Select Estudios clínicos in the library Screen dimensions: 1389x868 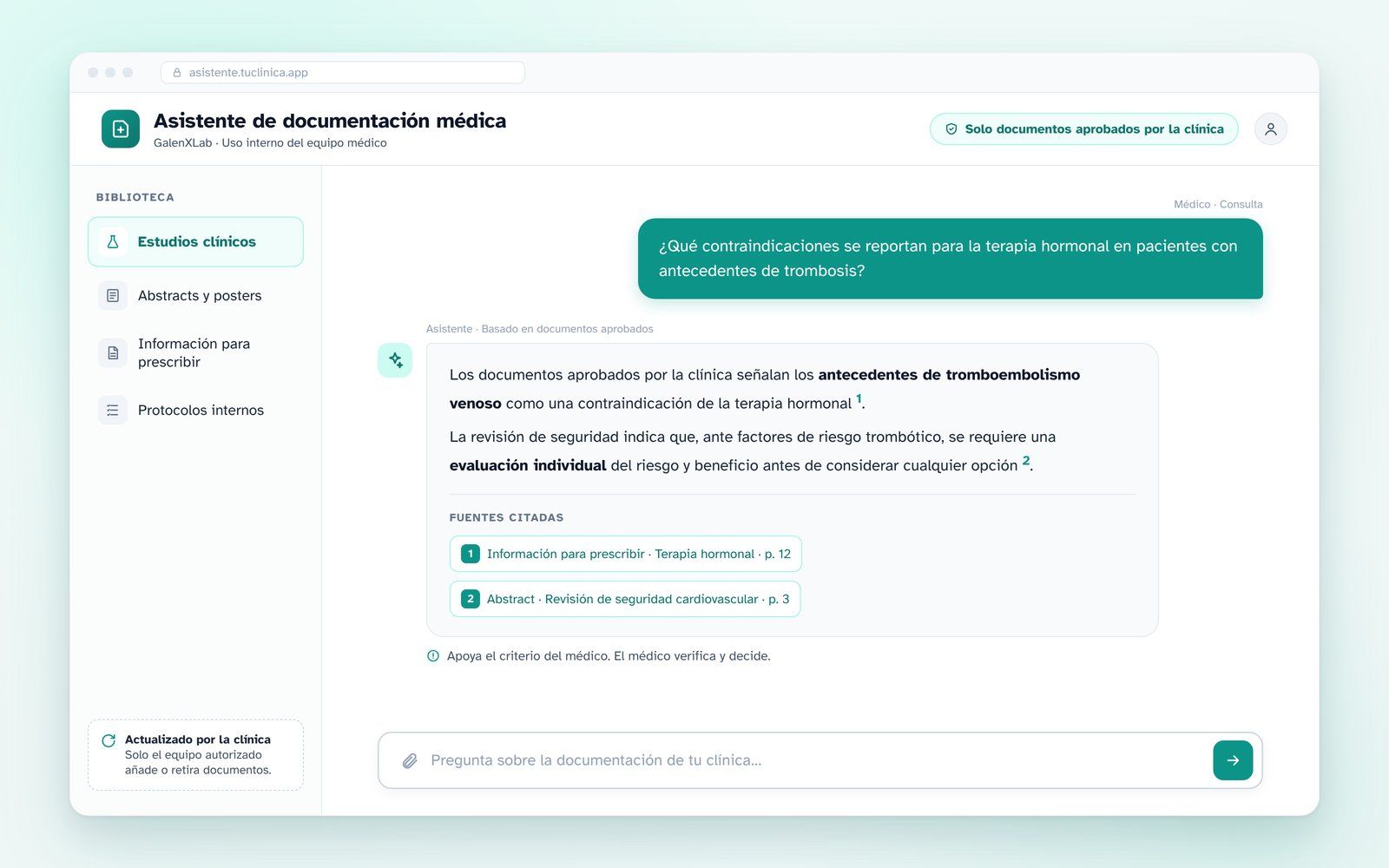(x=195, y=241)
